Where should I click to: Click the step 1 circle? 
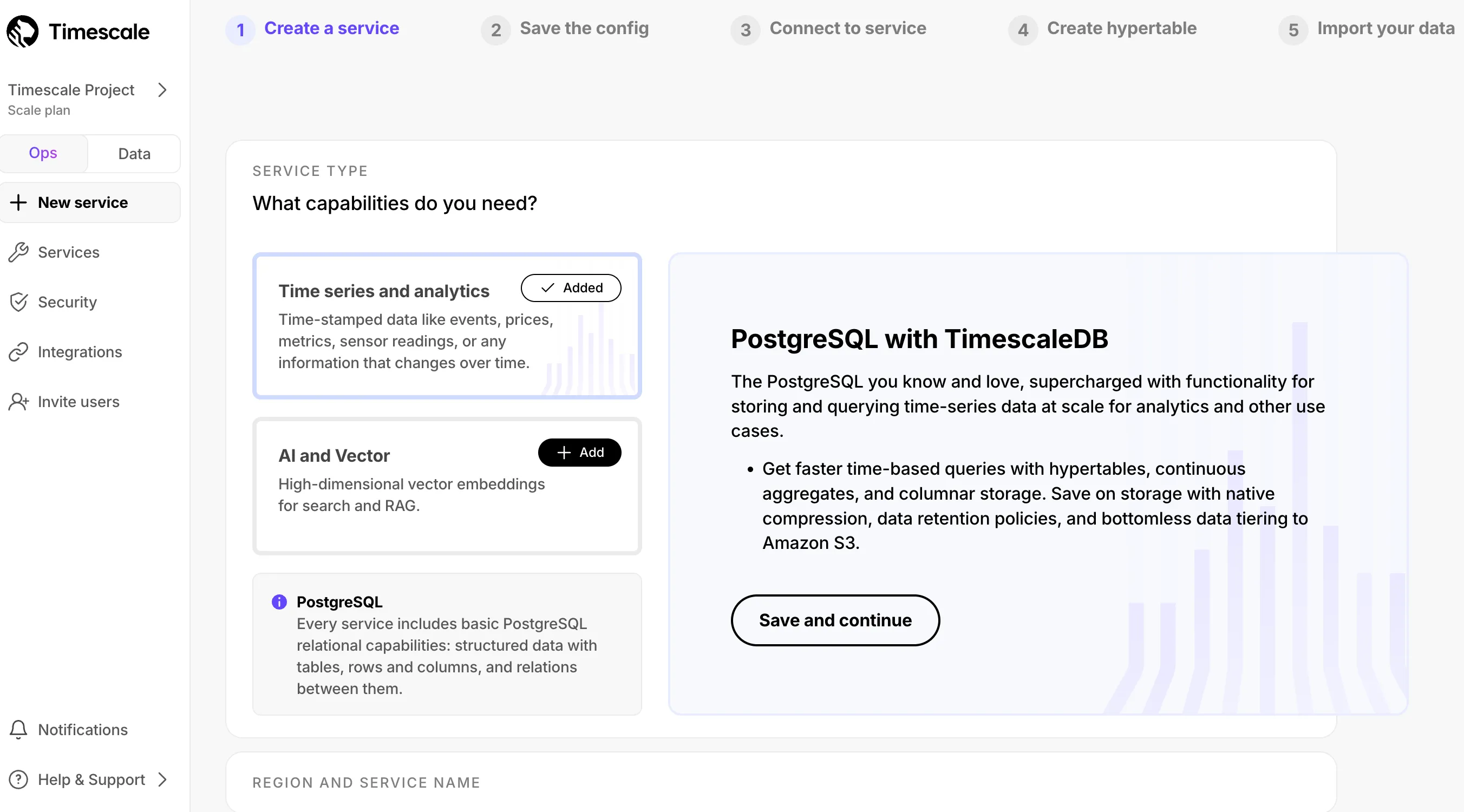[x=240, y=30]
